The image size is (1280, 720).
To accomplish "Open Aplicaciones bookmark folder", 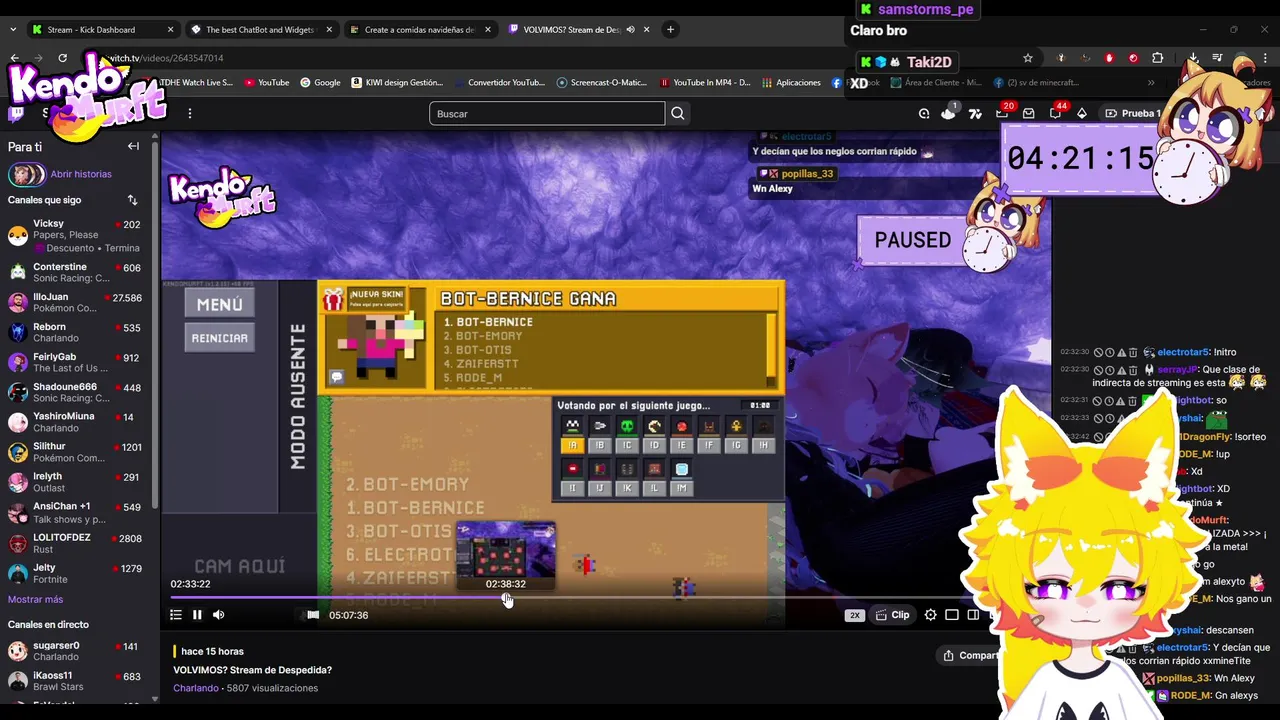I will [791, 83].
